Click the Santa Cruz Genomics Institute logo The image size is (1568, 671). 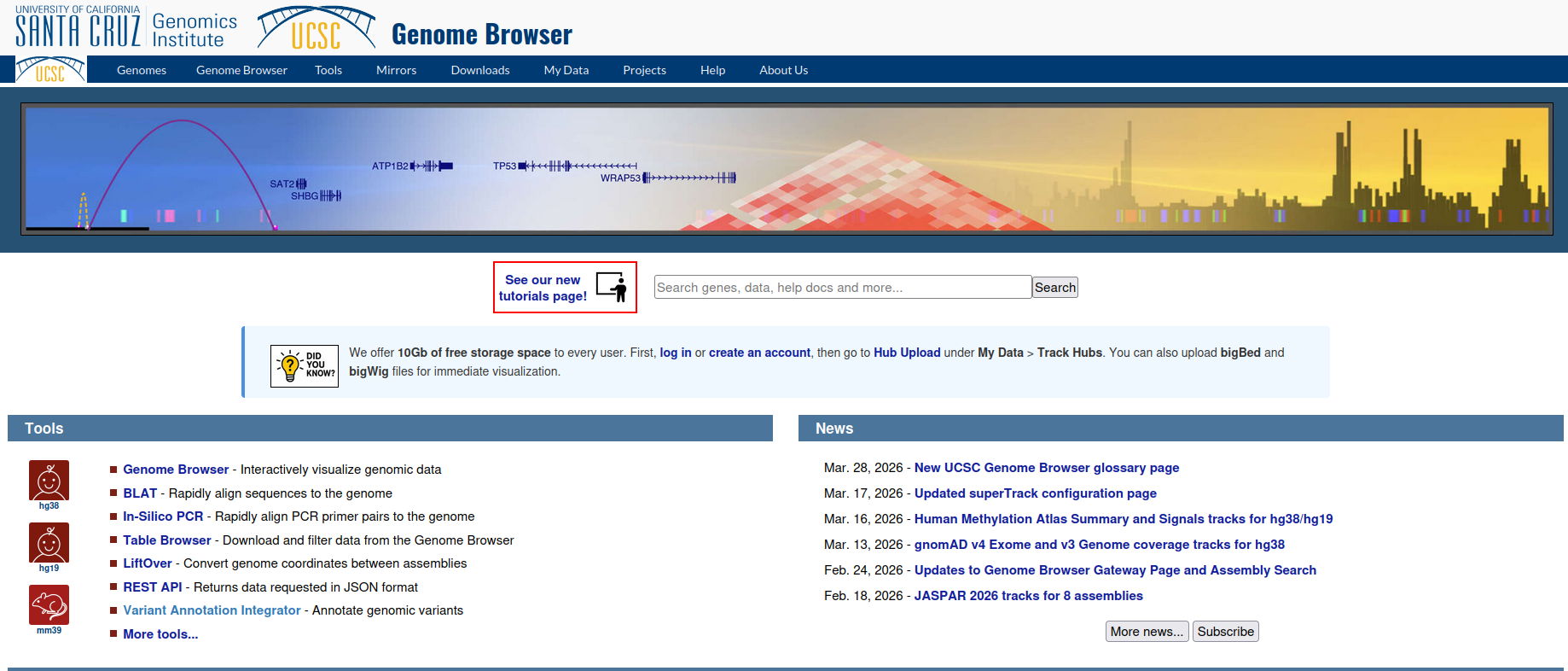coord(126,28)
